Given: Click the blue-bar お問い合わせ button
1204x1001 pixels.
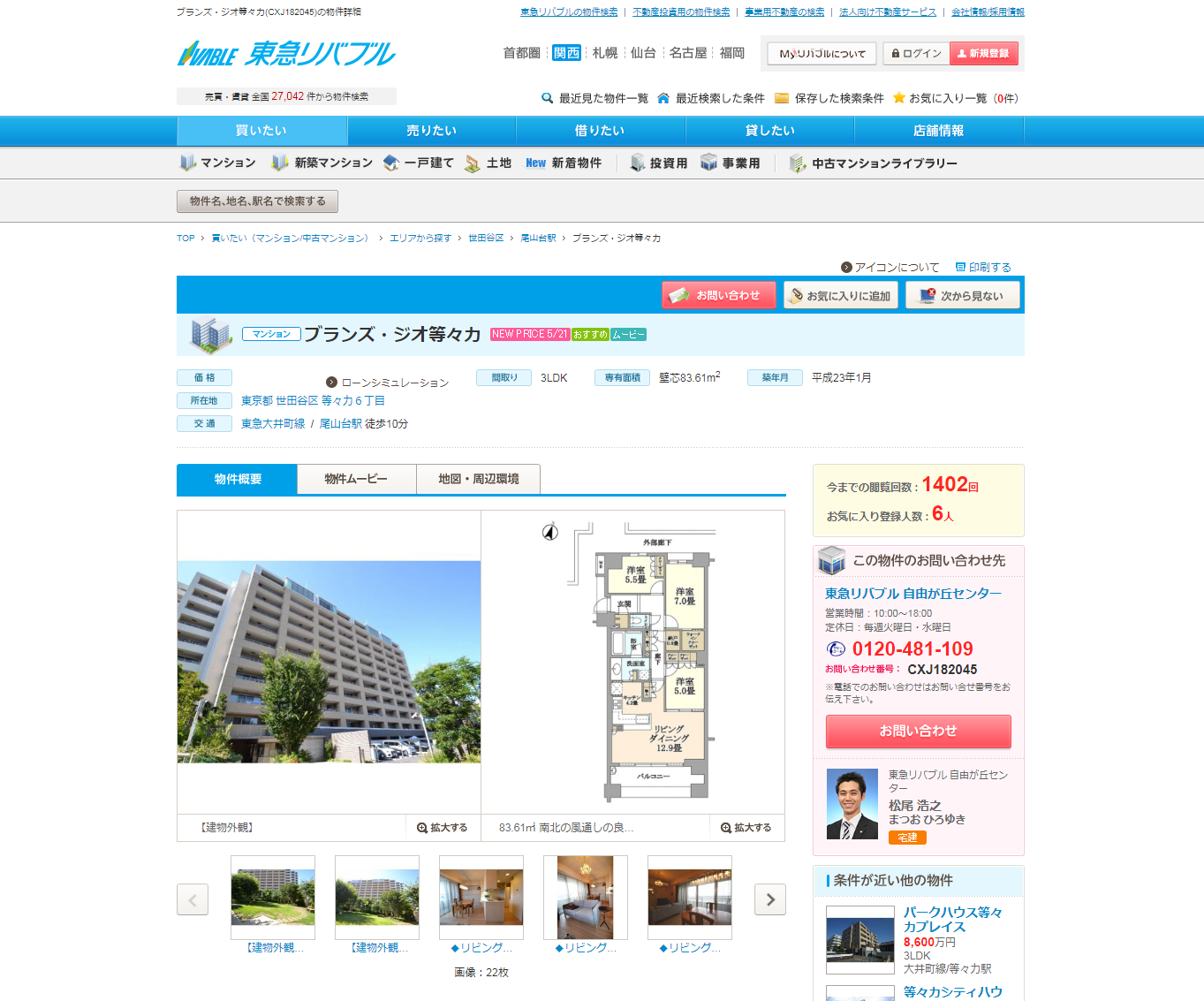Looking at the screenshot, I should tap(719, 295).
